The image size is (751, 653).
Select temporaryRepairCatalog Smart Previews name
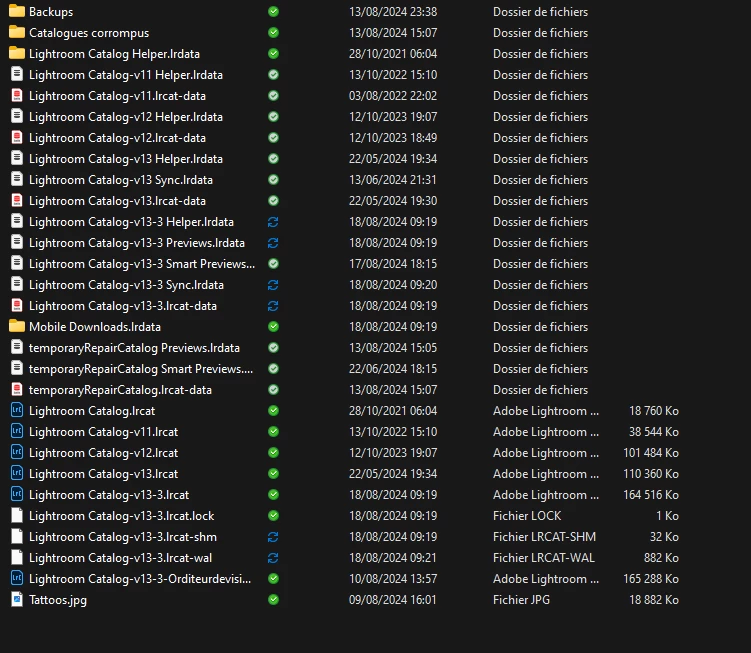[x=141, y=369]
